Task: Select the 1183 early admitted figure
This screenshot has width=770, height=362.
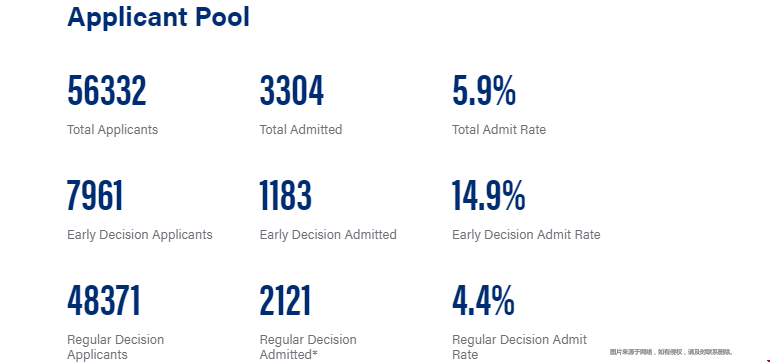Action: (x=285, y=196)
